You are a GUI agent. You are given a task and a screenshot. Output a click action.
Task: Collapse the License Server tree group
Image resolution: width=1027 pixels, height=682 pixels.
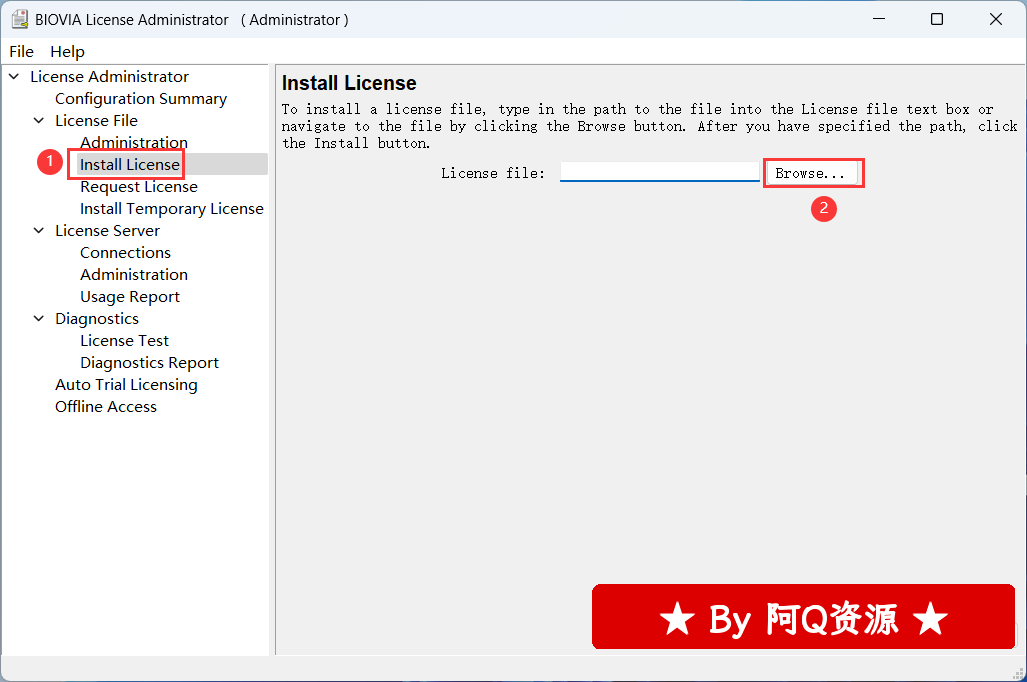pos(39,231)
